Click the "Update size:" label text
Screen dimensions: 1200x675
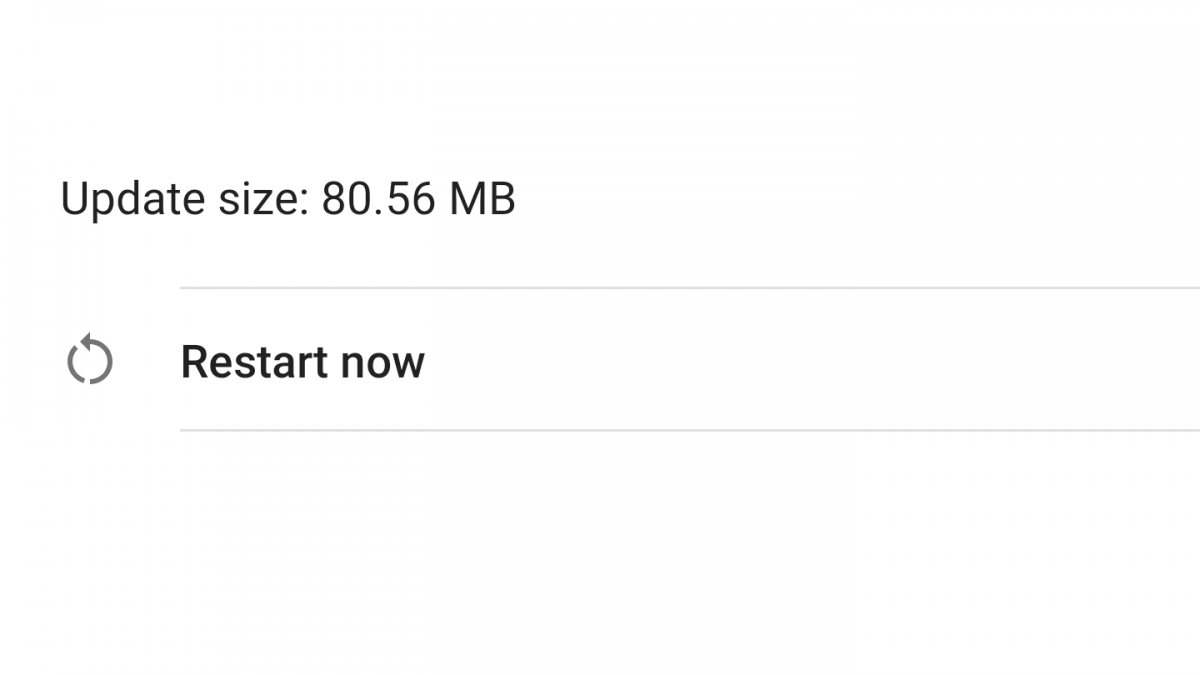pos(184,199)
